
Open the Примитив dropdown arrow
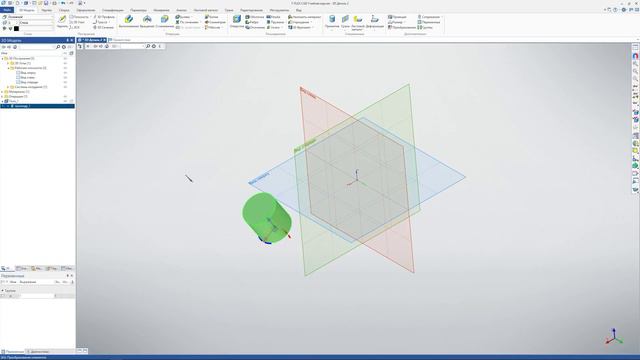point(332,30)
